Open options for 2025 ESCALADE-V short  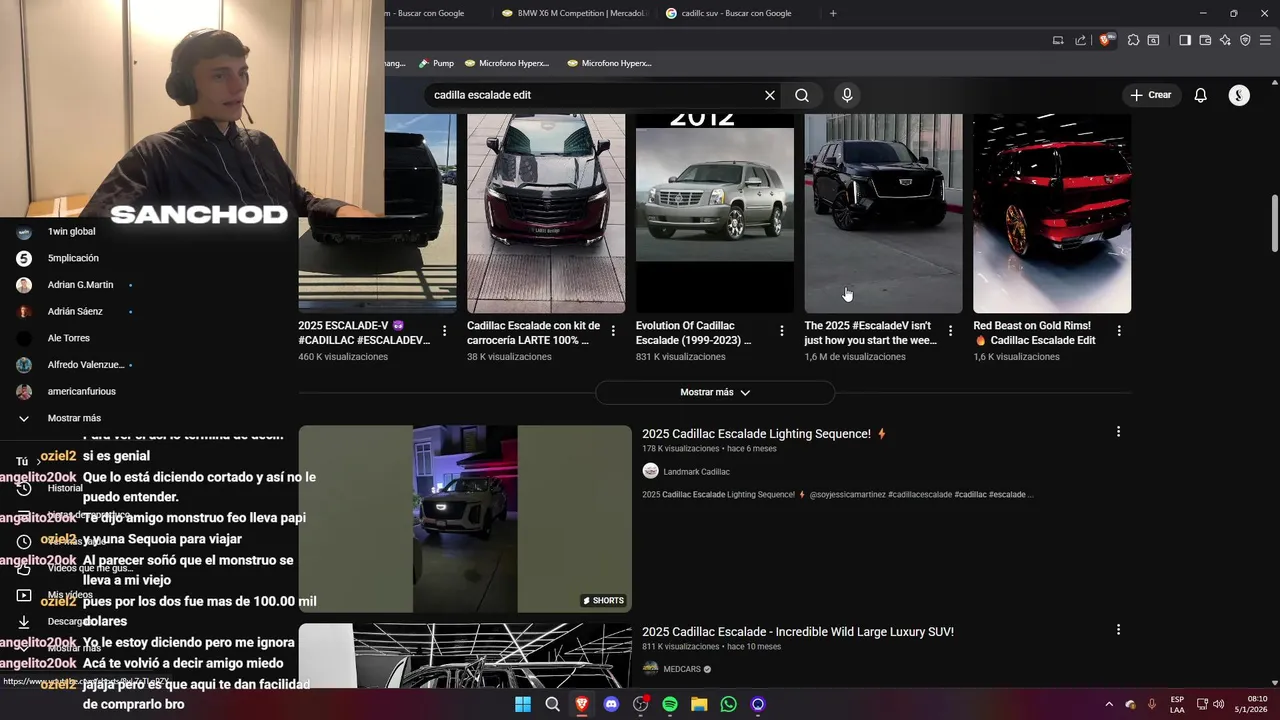click(445, 330)
